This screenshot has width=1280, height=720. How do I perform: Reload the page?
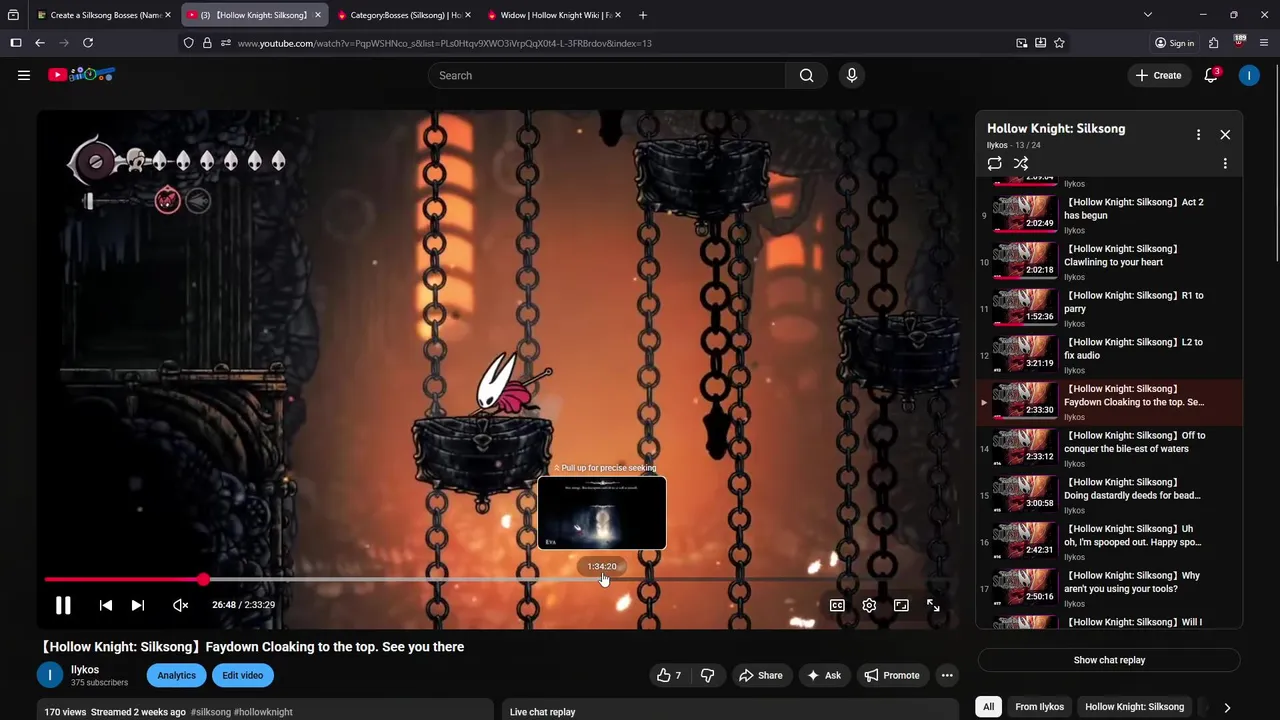[x=88, y=43]
